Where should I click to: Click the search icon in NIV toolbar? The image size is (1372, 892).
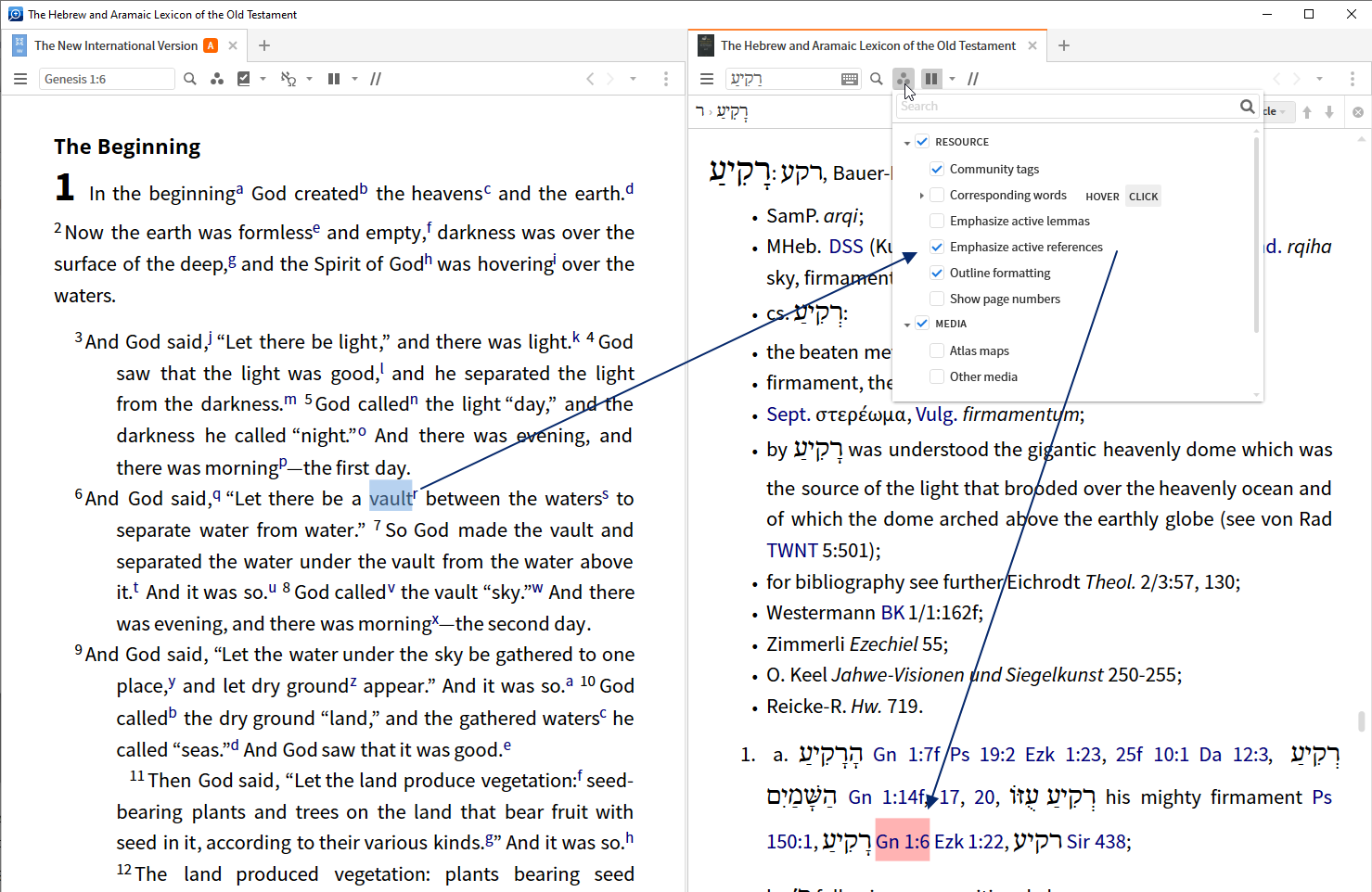pos(190,79)
